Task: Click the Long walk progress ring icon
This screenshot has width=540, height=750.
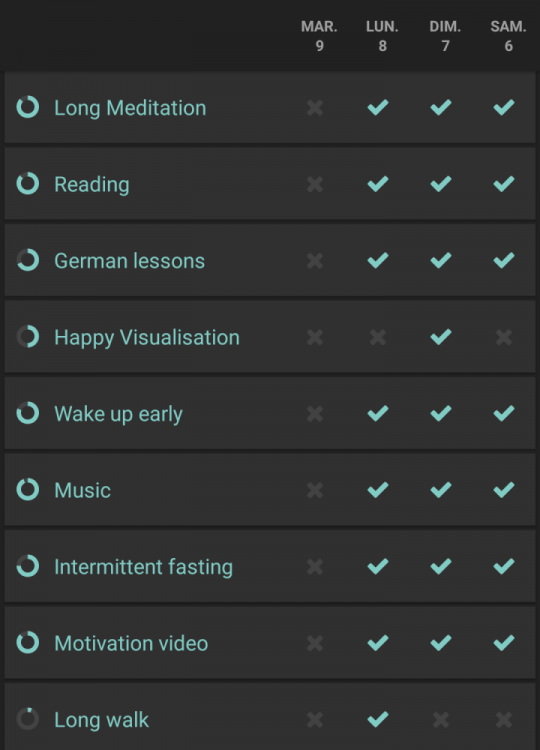Action: click(28, 719)
